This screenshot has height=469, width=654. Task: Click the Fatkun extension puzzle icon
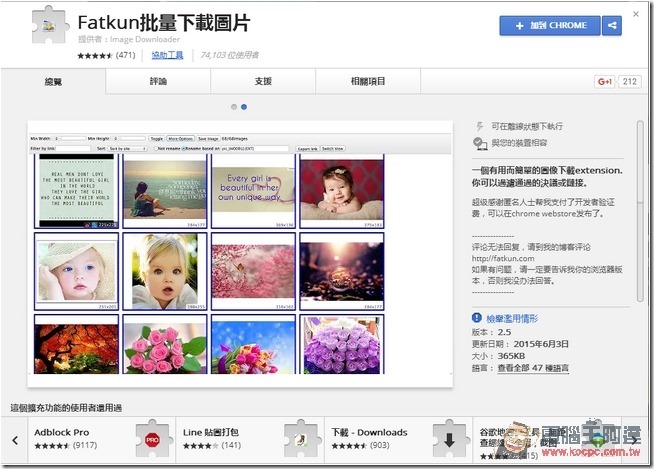[50, 25]
